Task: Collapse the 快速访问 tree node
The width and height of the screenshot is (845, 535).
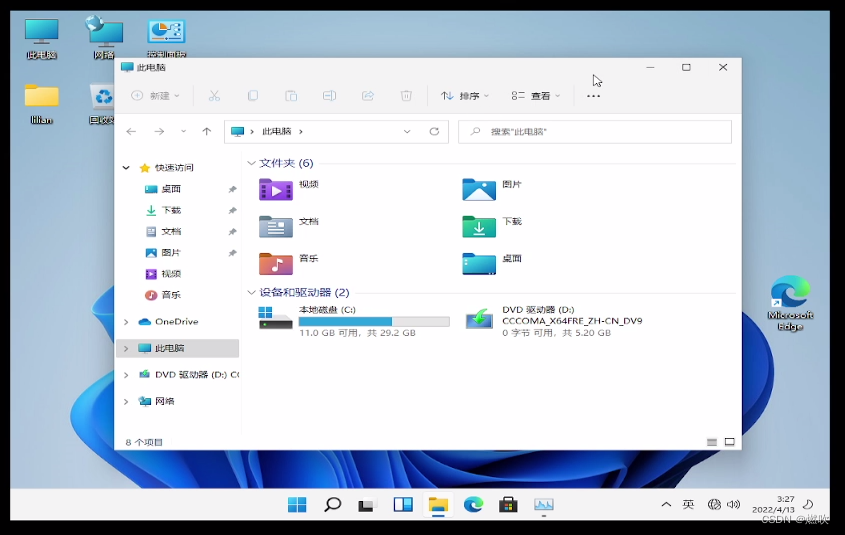Action: pos(126,168)
